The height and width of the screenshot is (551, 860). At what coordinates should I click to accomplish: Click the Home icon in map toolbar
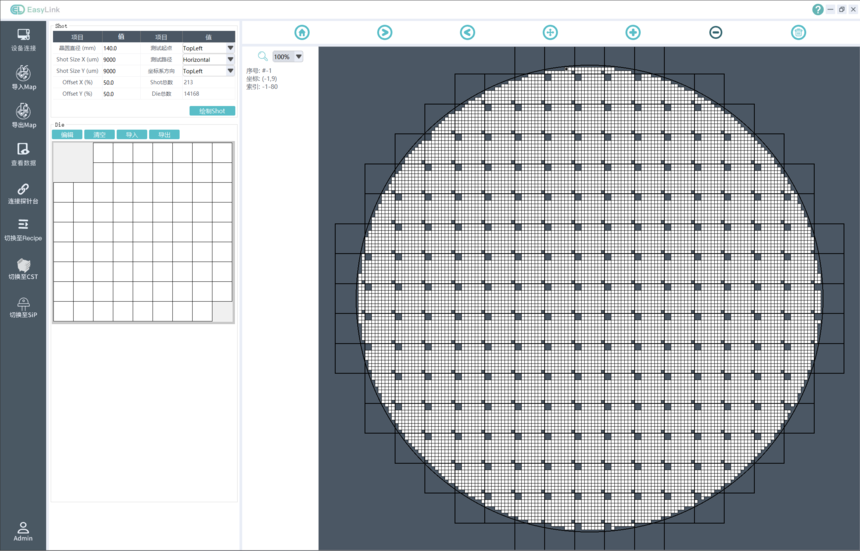coord(302,32)
